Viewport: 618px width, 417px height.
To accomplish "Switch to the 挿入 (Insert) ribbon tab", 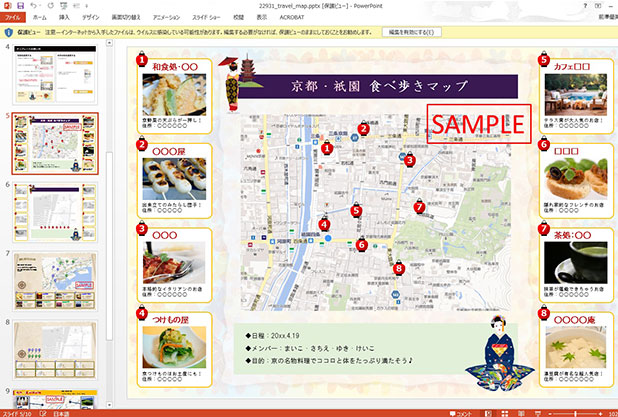I will point(64,17).
